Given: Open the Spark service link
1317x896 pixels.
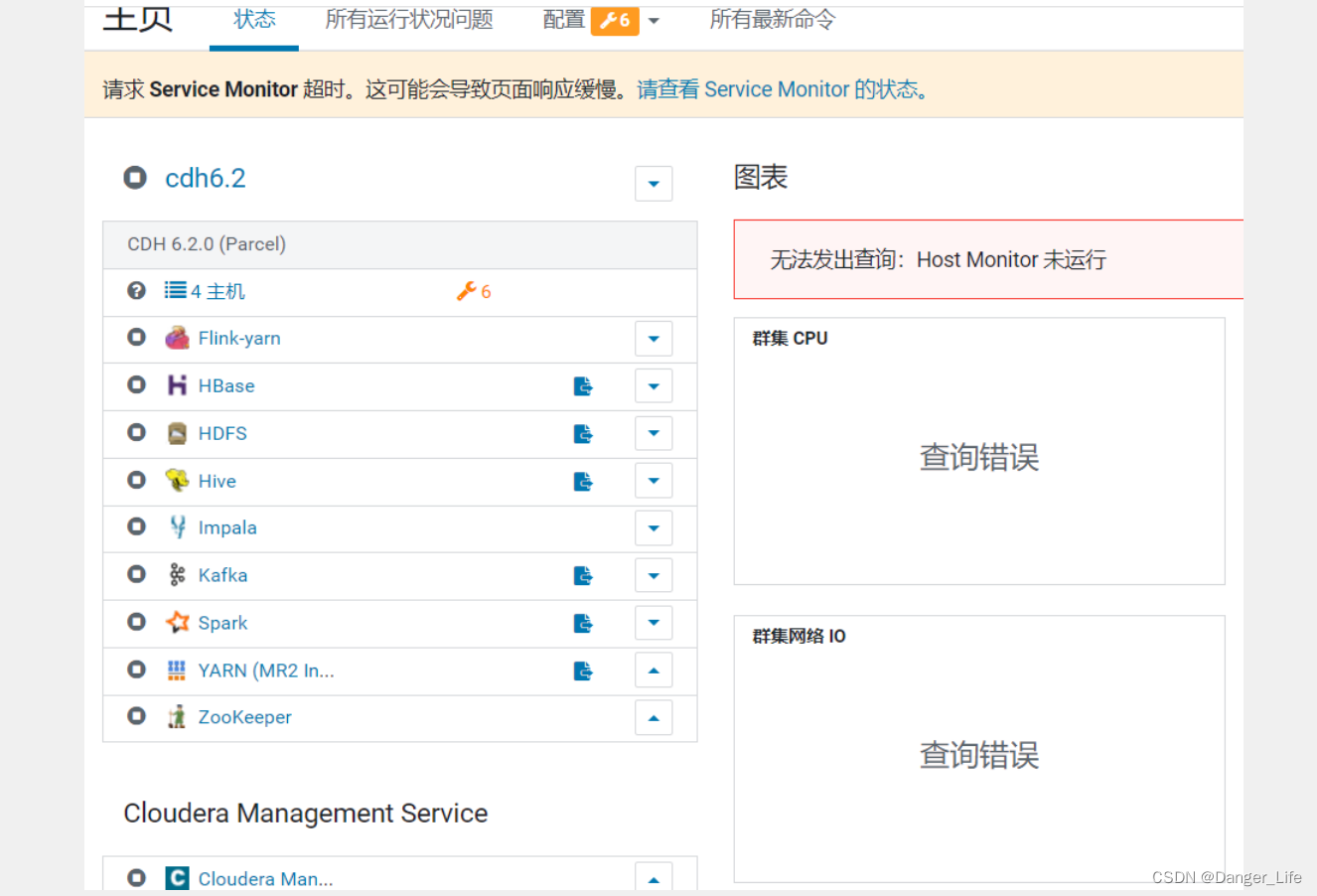Looking at the screenshot, I should [x=222, y=623].
